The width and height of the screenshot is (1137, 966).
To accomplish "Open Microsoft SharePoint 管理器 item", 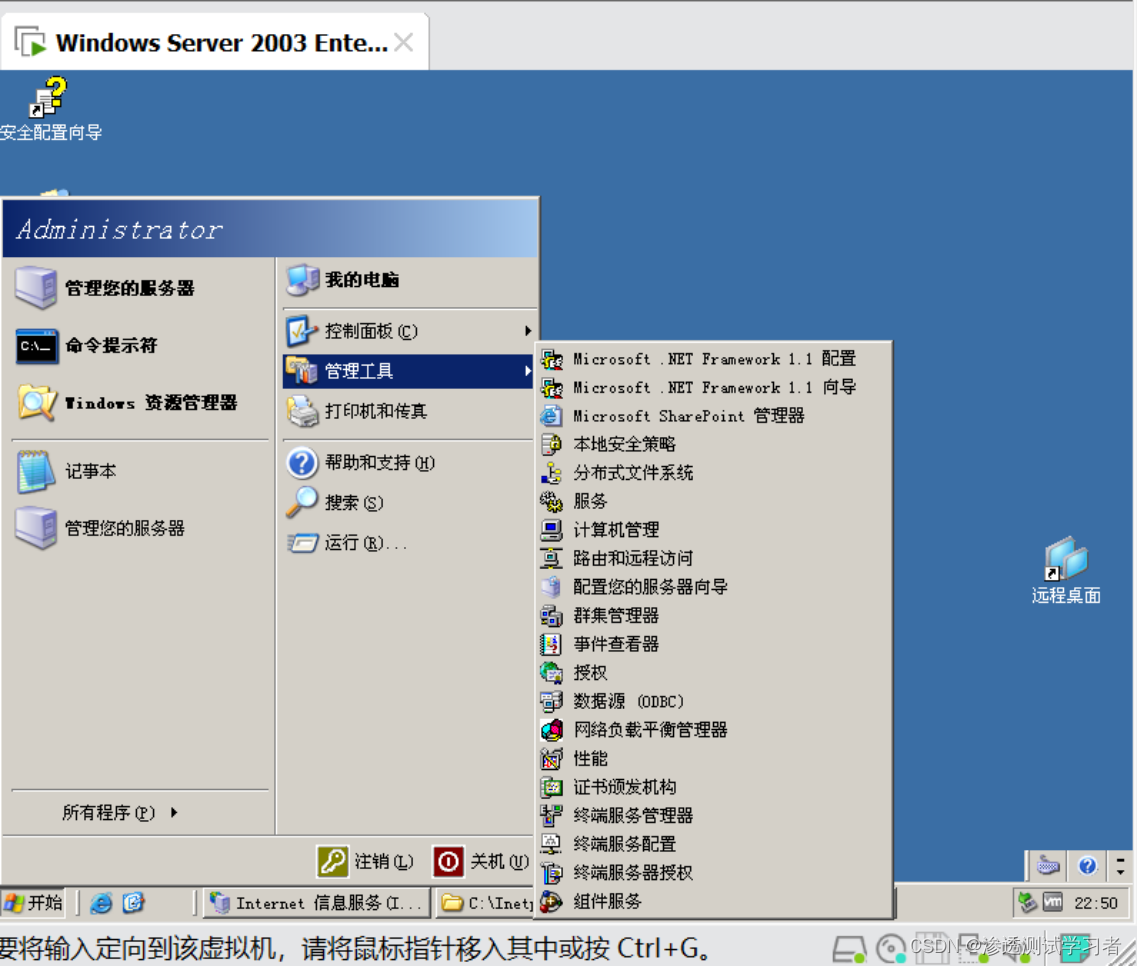I will (714, 416).
